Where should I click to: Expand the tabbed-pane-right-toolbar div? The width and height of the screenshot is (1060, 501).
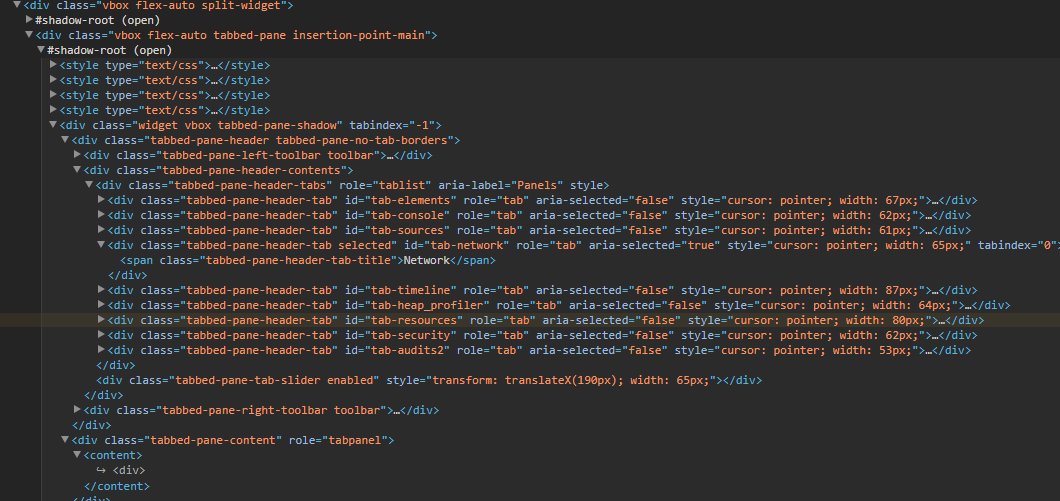[x=78, y=410]
